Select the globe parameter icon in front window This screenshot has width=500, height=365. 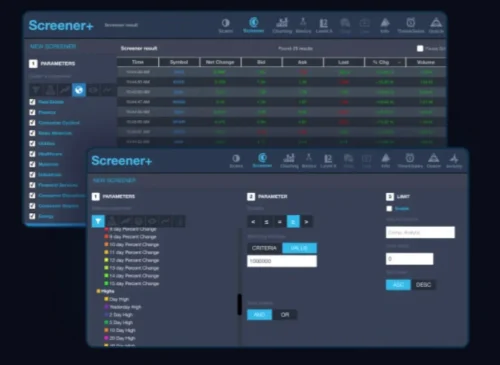(139, 221)
